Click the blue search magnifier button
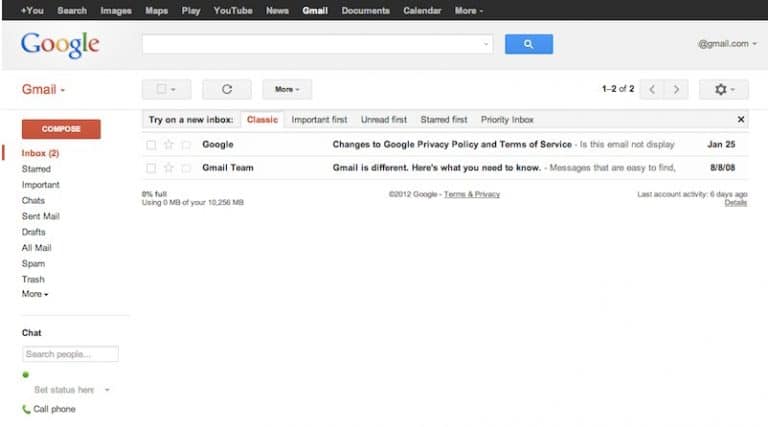 [x=528, y=44]
